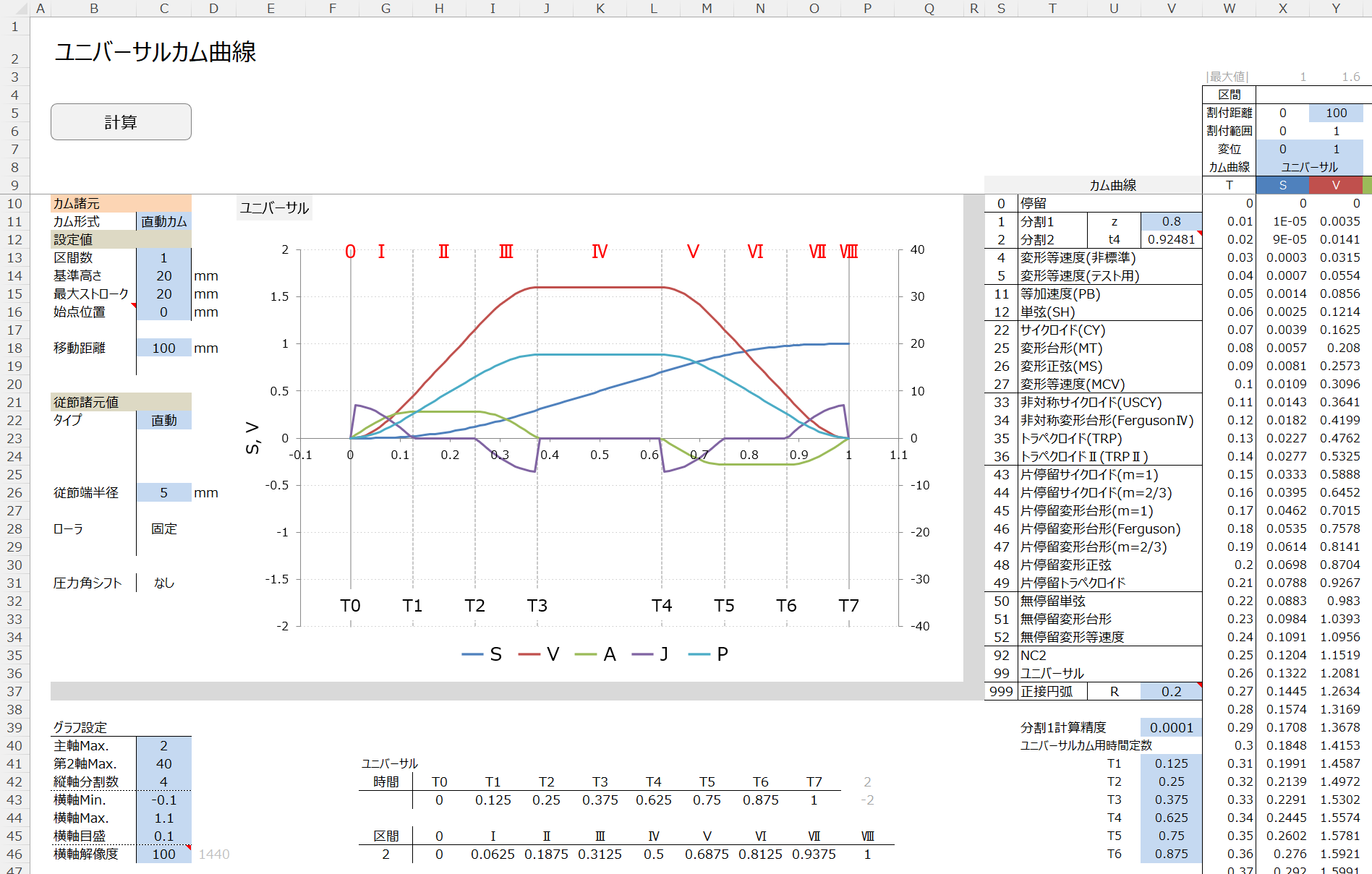This screenshot has width=1372, height=874.
Task: Click the row 20 header
Action: pyautogui.click(x=14, y=385)
